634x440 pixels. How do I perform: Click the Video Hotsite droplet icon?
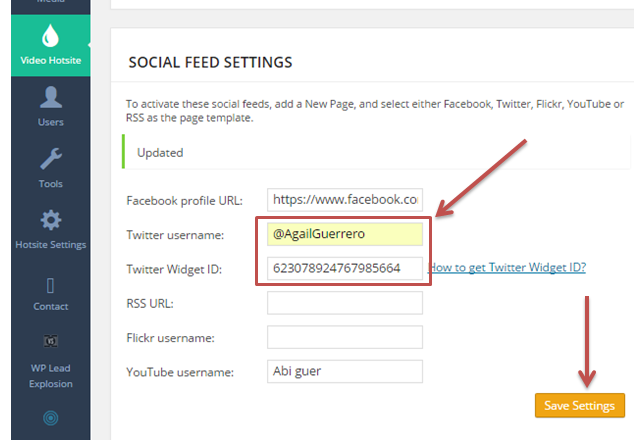[x=50, y=37]
